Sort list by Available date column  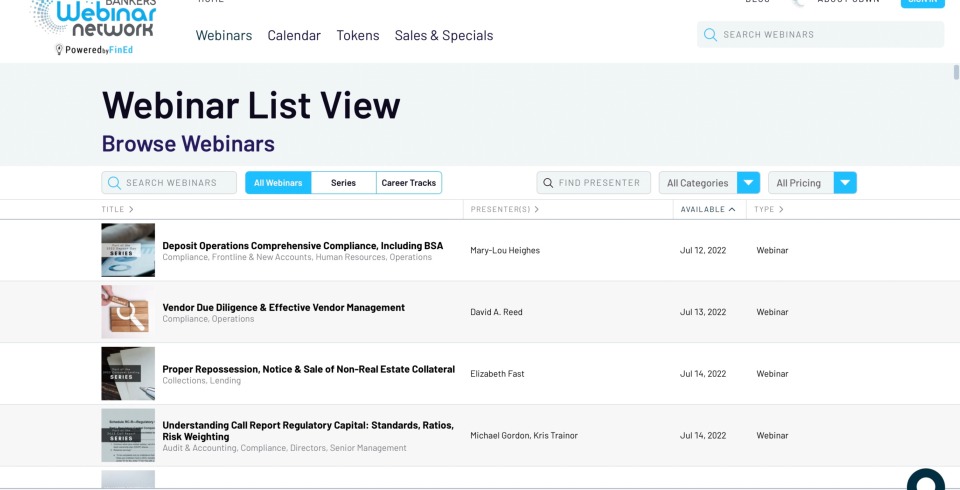[x=708, y=209]
